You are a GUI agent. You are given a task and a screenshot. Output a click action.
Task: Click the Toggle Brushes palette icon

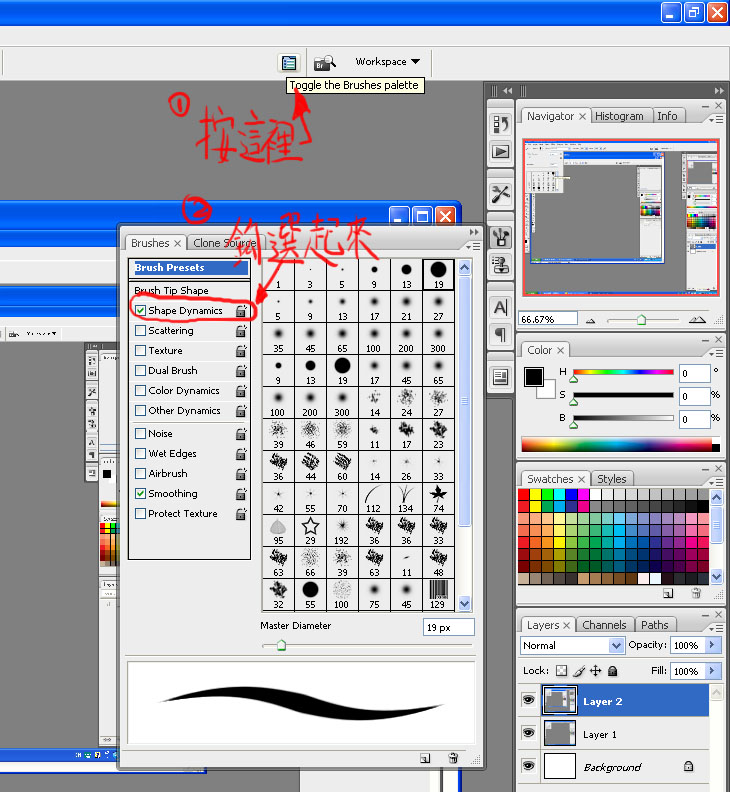tap(288, 62)
